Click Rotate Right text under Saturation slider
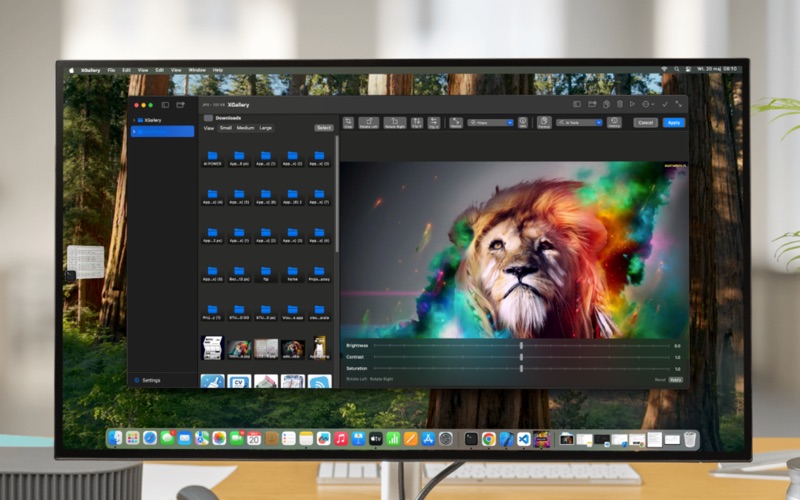 point(381,379)
